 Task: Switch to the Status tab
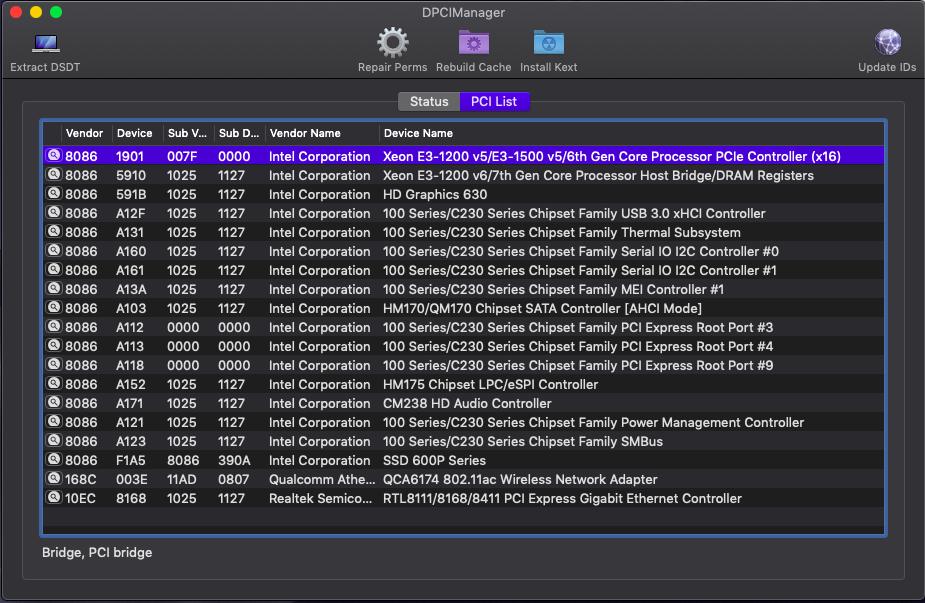click(x=429, y=101)
